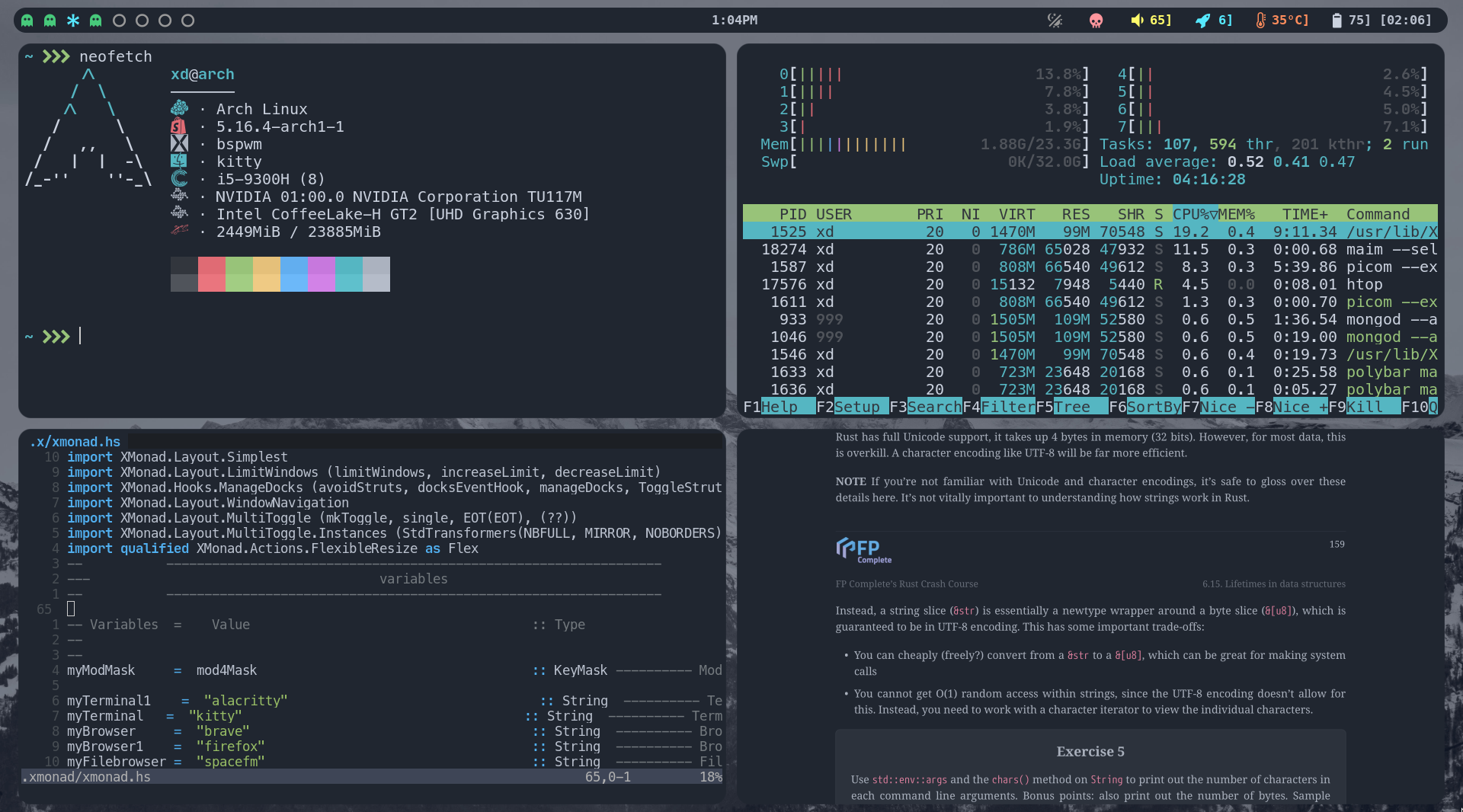
Task: Click the TIME+ column header in htop
Action: click(1305, 214)
